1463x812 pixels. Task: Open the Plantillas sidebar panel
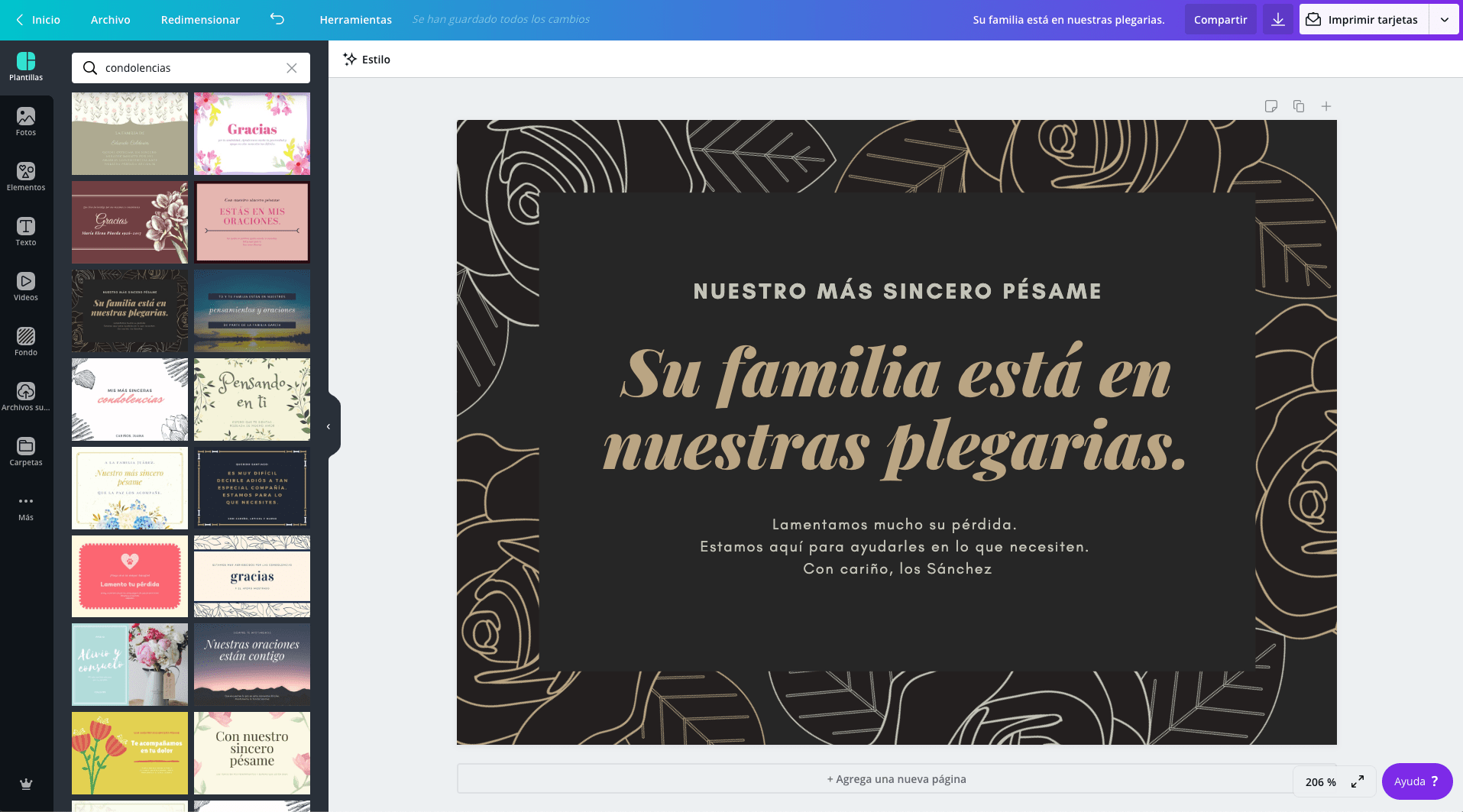click(26, 67)
